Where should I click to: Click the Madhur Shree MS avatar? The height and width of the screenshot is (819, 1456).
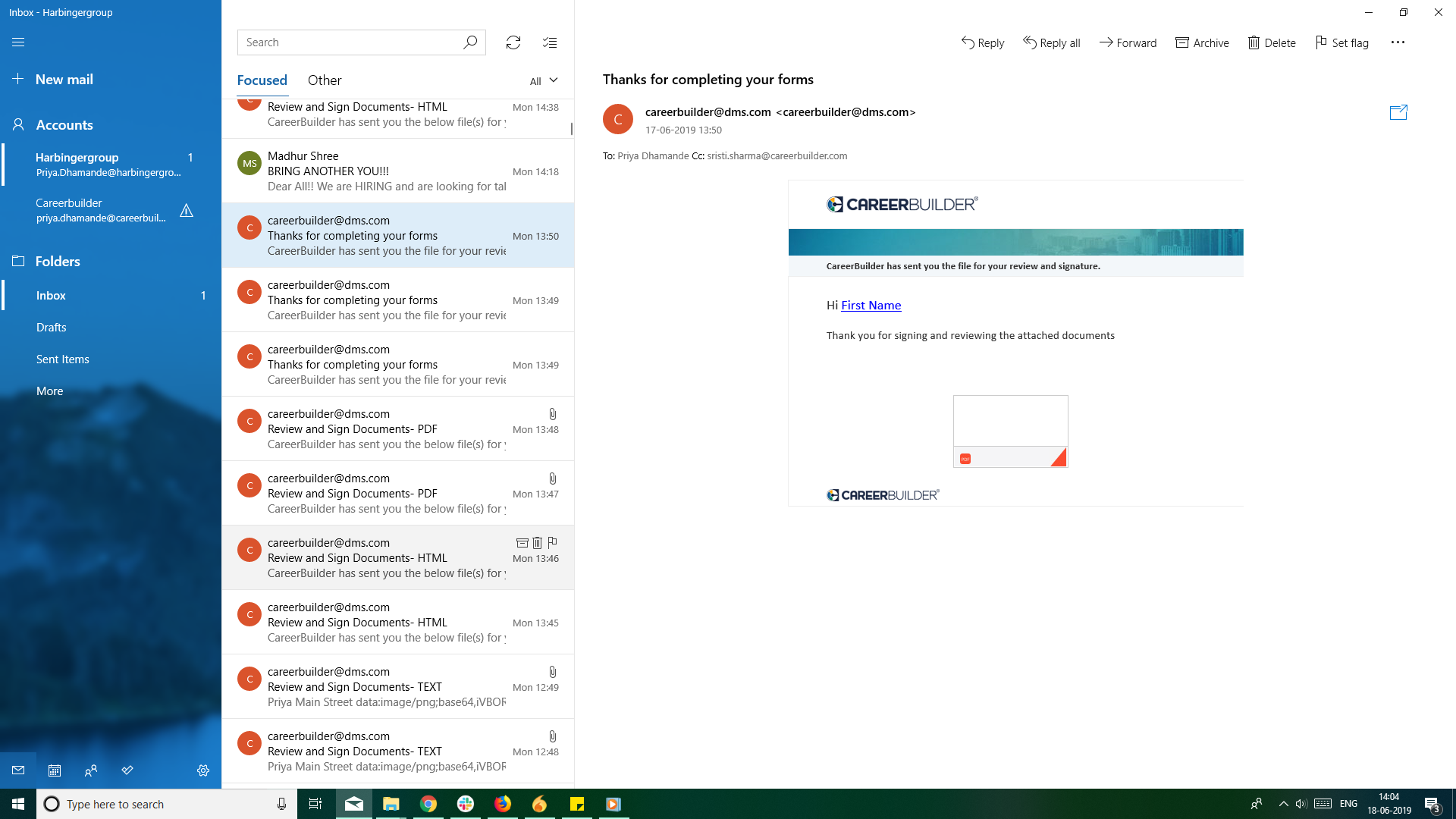[x=249, y=163]
